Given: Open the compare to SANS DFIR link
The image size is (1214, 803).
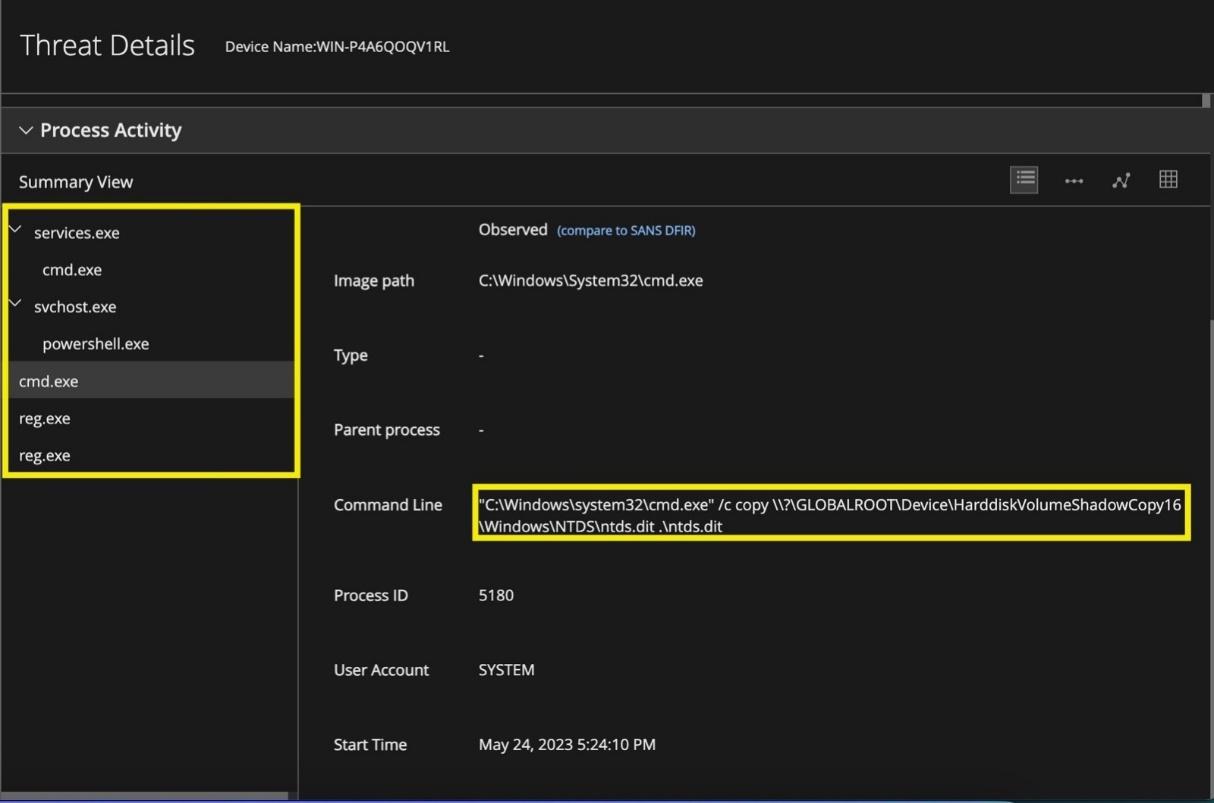Looking at the screenshot, I should tap(625, 231).
